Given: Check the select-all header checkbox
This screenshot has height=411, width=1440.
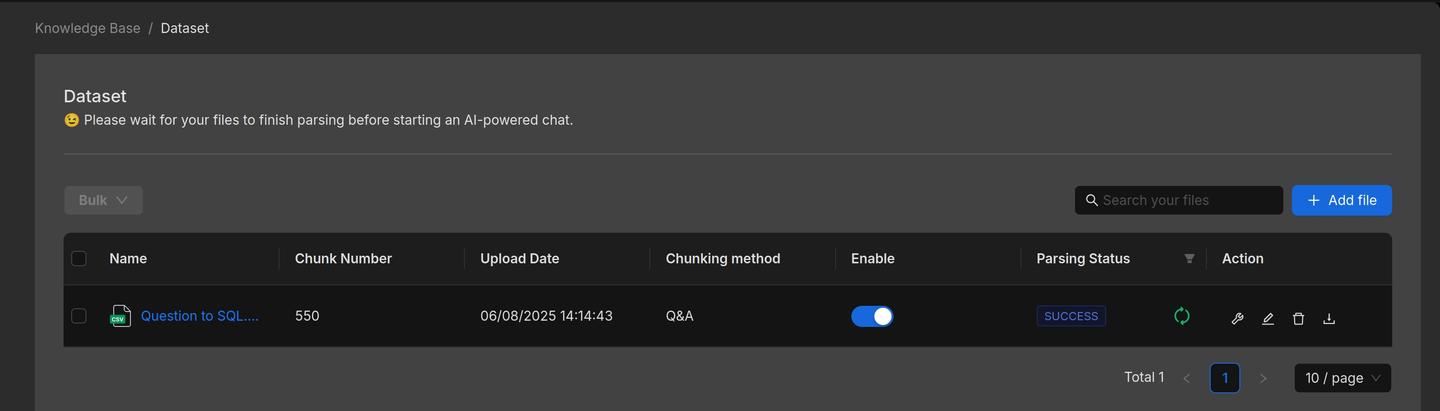Looking at the screenshot, I should [x=79, y=258].
